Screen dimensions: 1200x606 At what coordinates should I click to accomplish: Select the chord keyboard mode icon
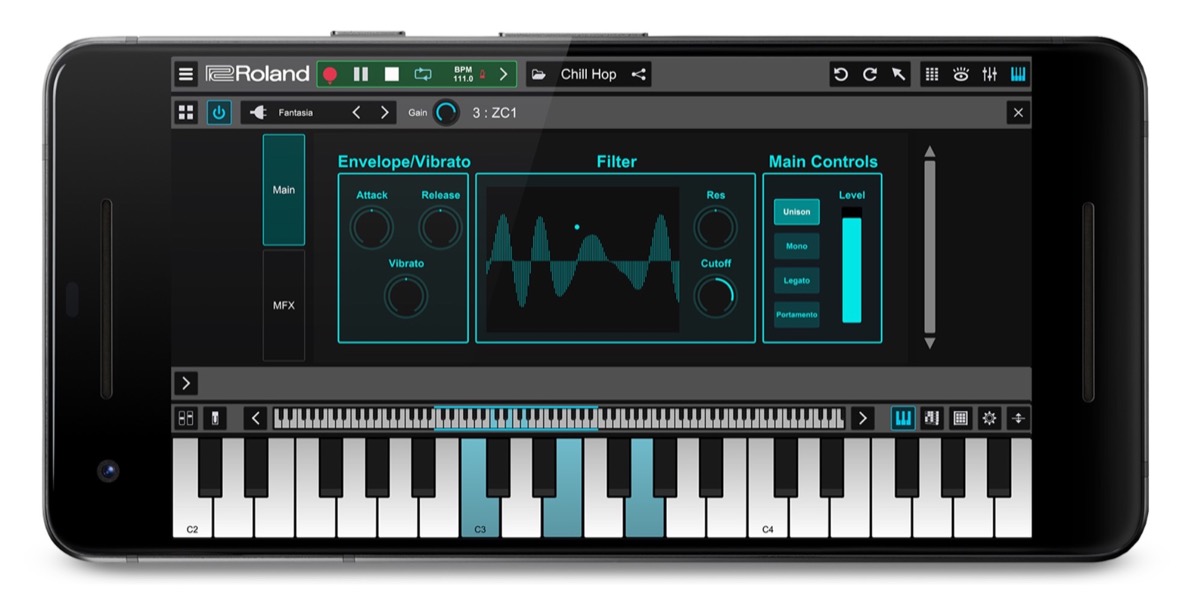pyautogui.click(x=932, y=418)
